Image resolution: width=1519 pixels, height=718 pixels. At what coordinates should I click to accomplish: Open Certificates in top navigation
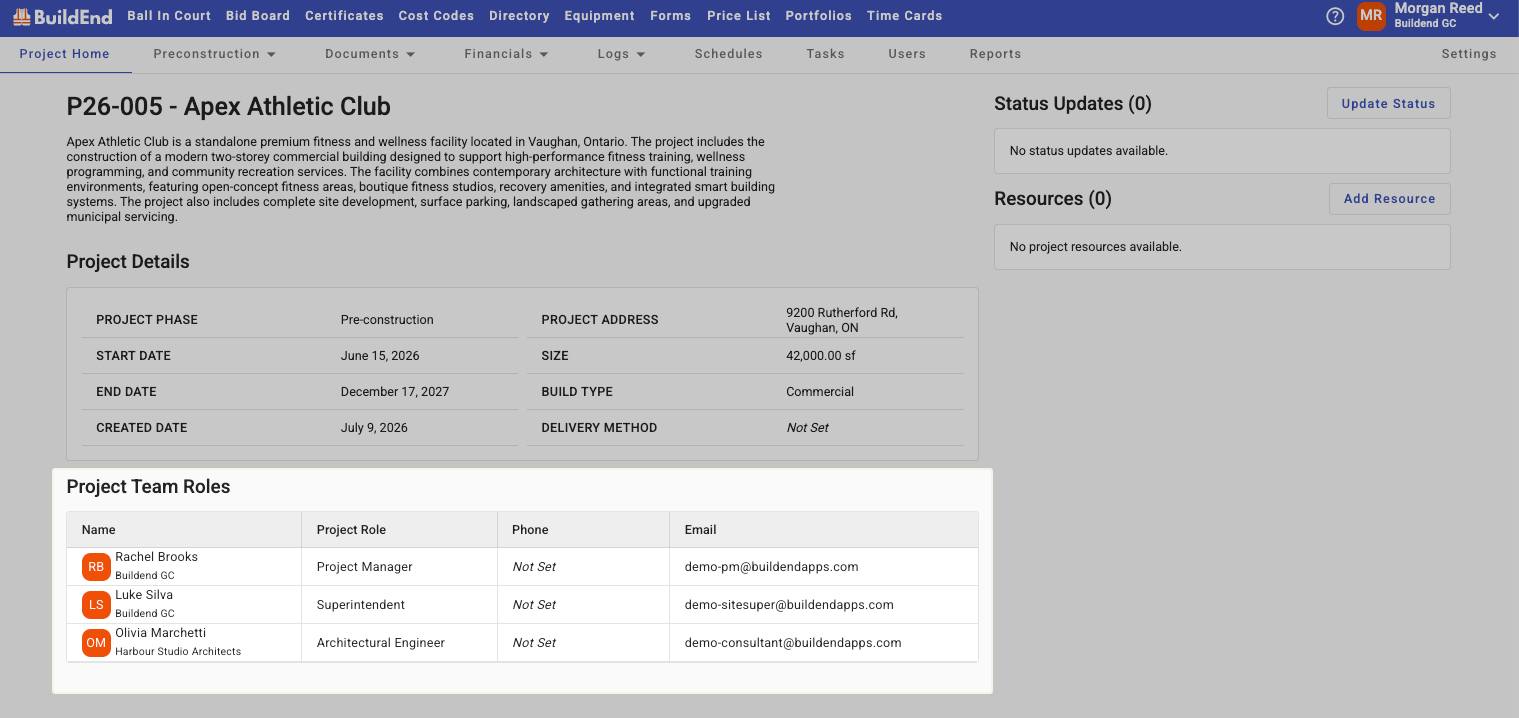coord(344,16)
